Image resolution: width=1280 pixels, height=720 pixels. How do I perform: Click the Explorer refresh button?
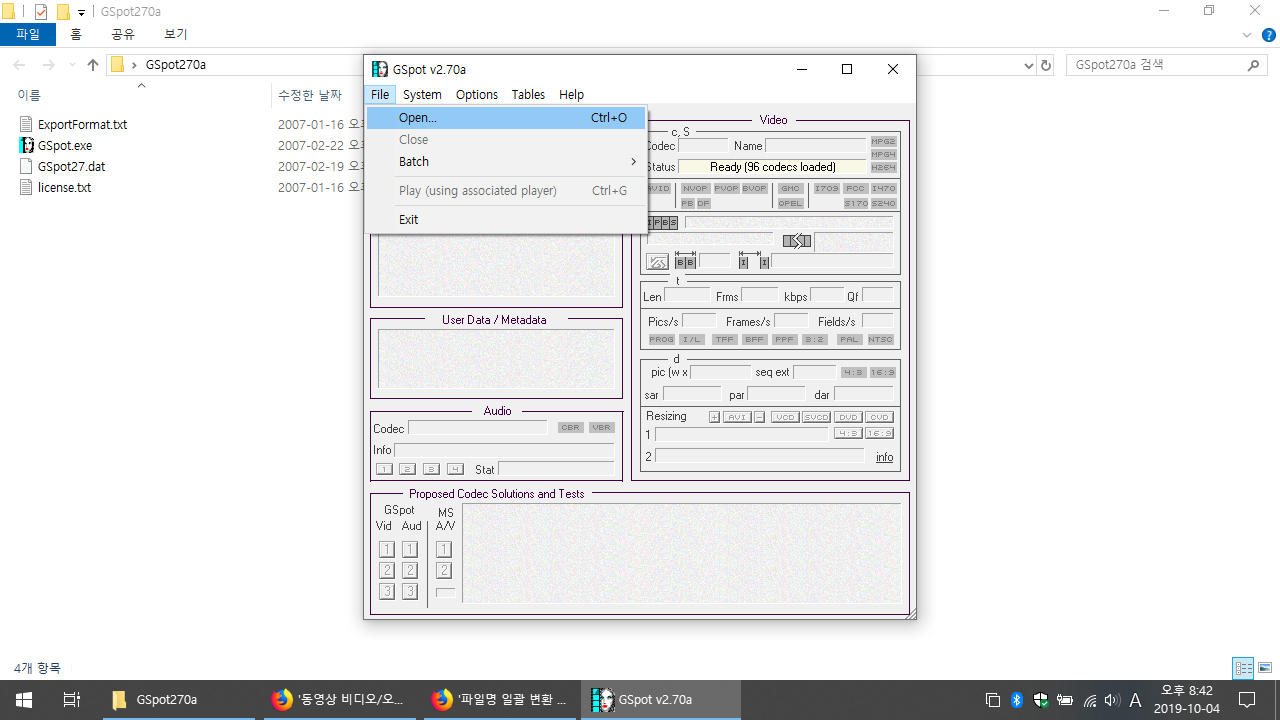point(1047,65)
